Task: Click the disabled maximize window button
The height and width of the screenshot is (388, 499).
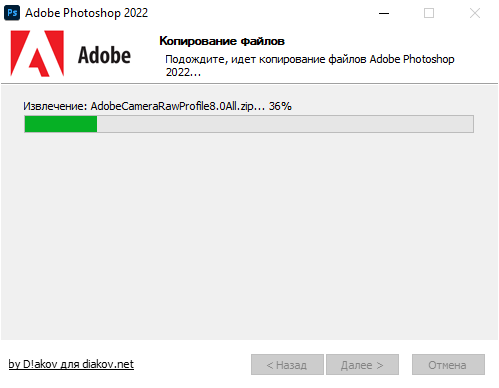Action: click(429, 13)
